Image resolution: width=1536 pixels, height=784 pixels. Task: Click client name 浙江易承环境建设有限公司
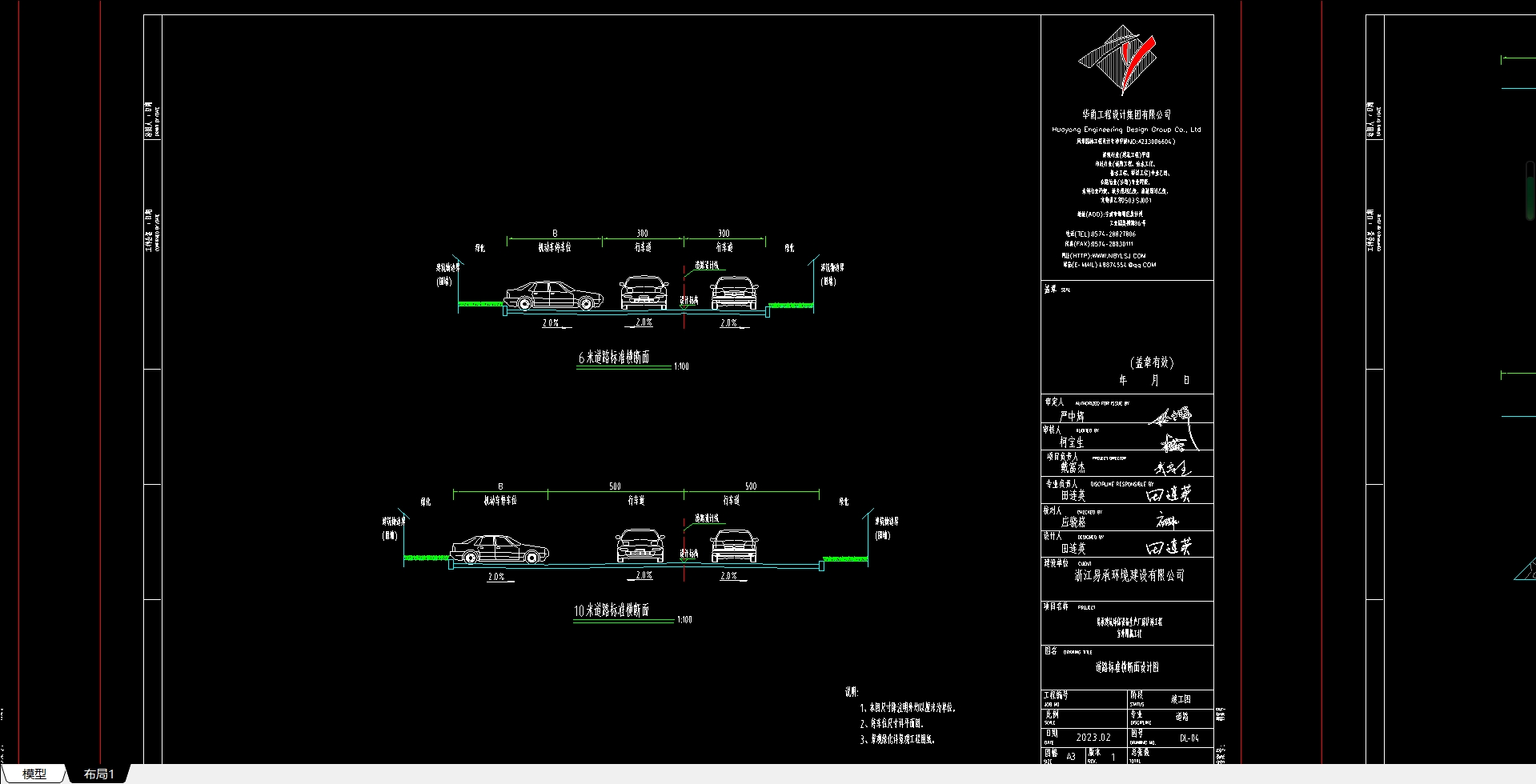point(1129,576)
